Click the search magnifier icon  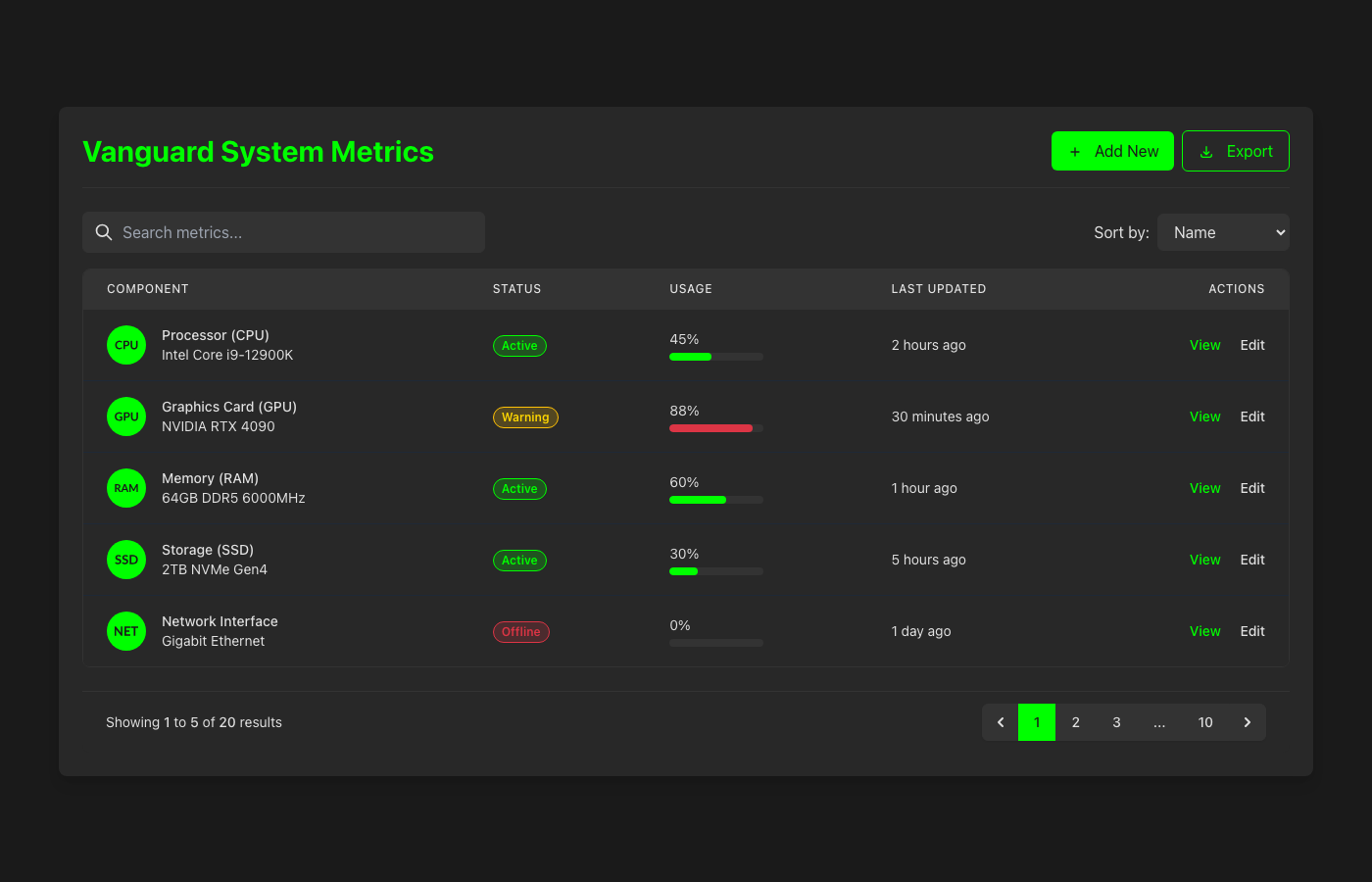coord(104,232)
